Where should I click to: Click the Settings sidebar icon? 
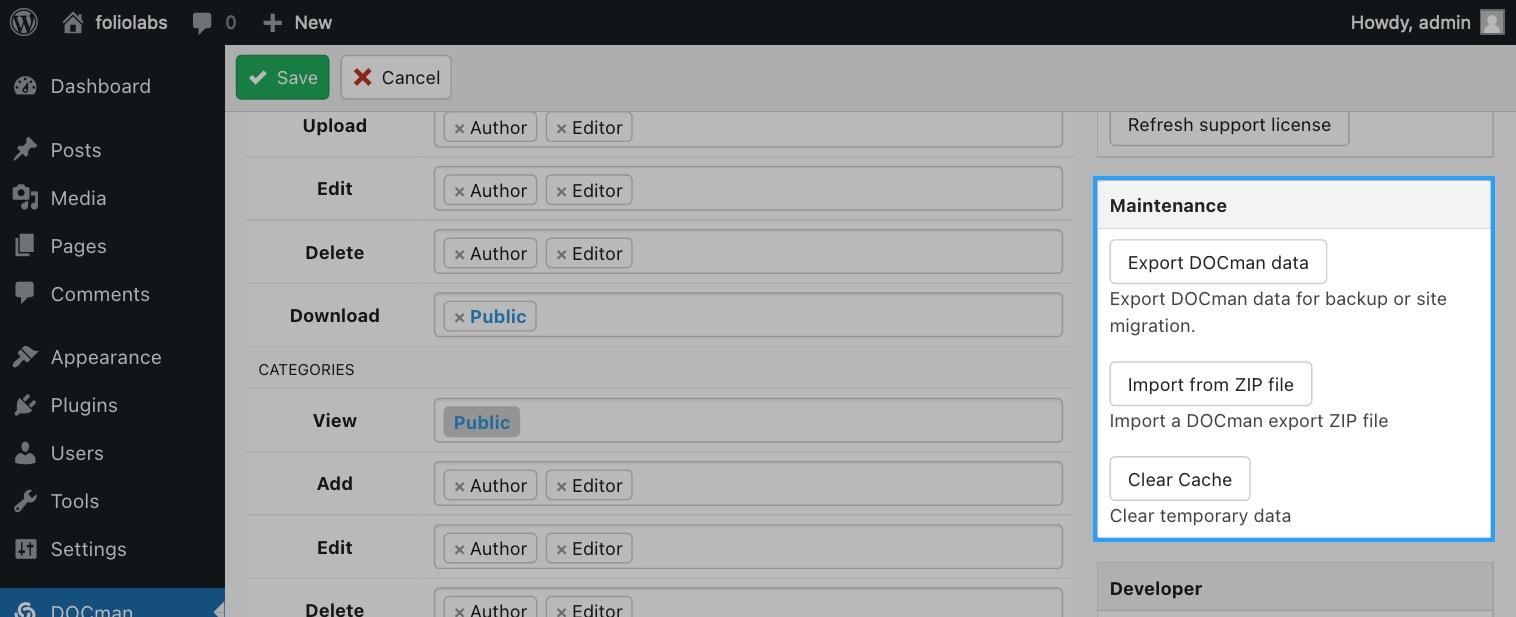(x=25, y=549)
